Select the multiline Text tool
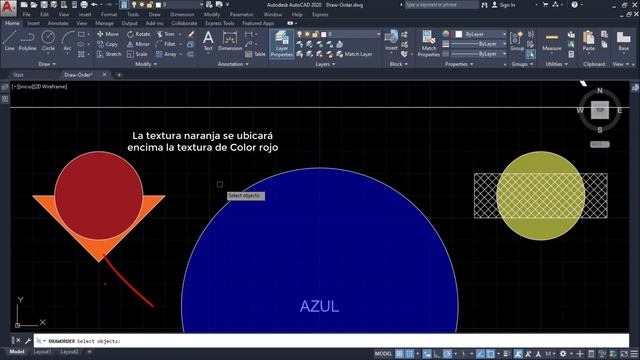Image resolution: width=640 pixels, height=360 pixels. [x=208, y=41]
